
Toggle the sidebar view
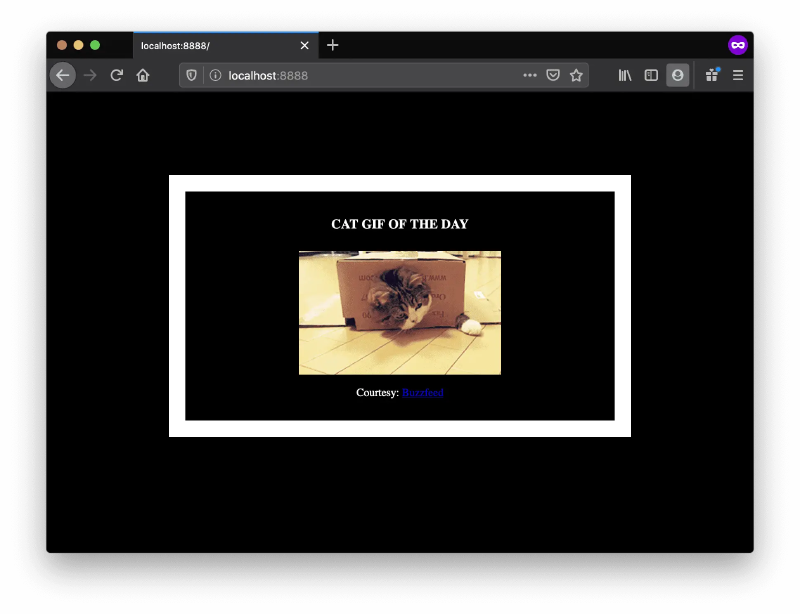651,75
